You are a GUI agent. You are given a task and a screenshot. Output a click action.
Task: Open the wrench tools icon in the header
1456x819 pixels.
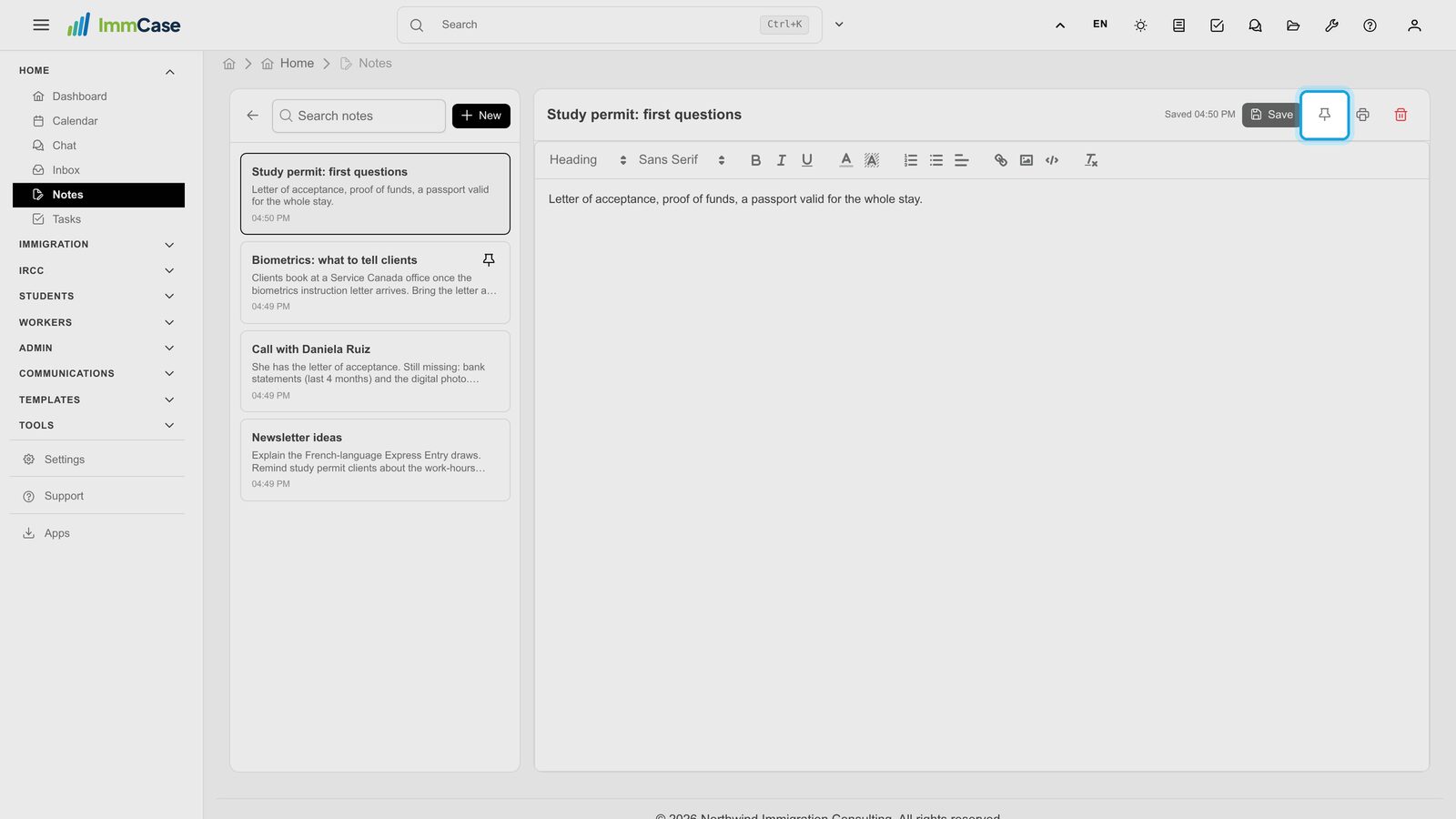click(x=1331, y=25)
